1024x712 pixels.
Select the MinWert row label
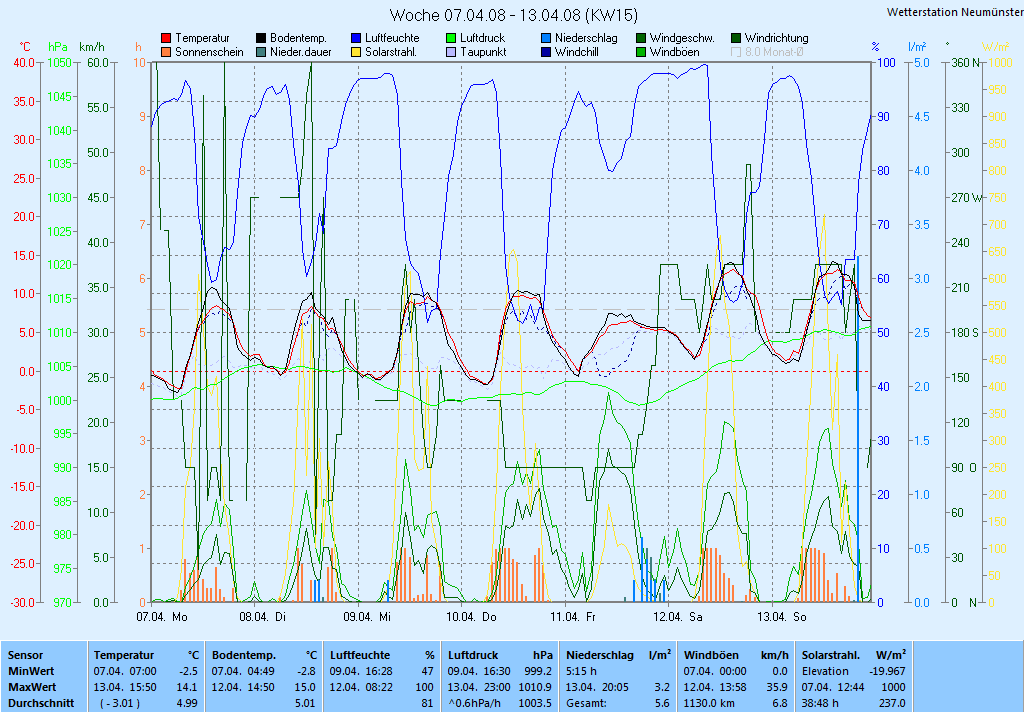(31, 671)
